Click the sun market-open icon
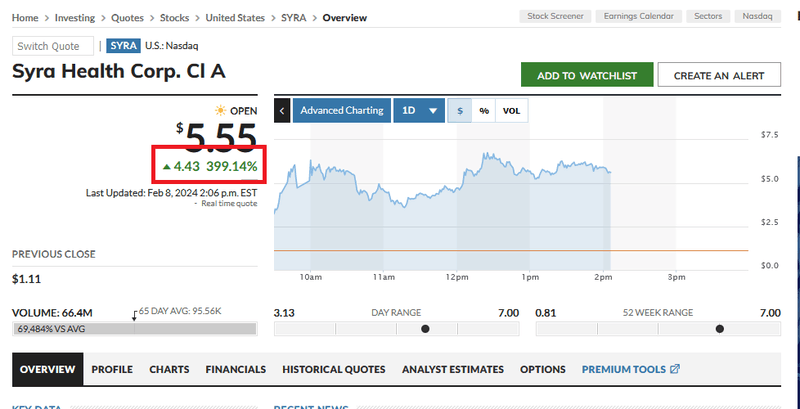800x409 pixels. 220,111
